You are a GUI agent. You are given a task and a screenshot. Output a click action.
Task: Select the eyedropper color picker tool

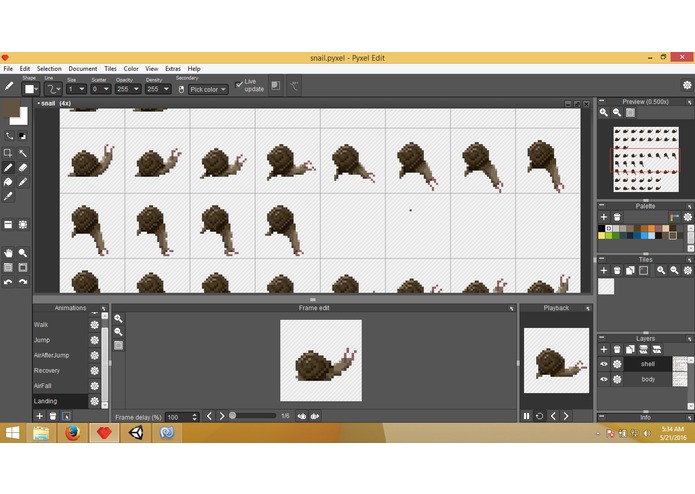coord(8,196)
